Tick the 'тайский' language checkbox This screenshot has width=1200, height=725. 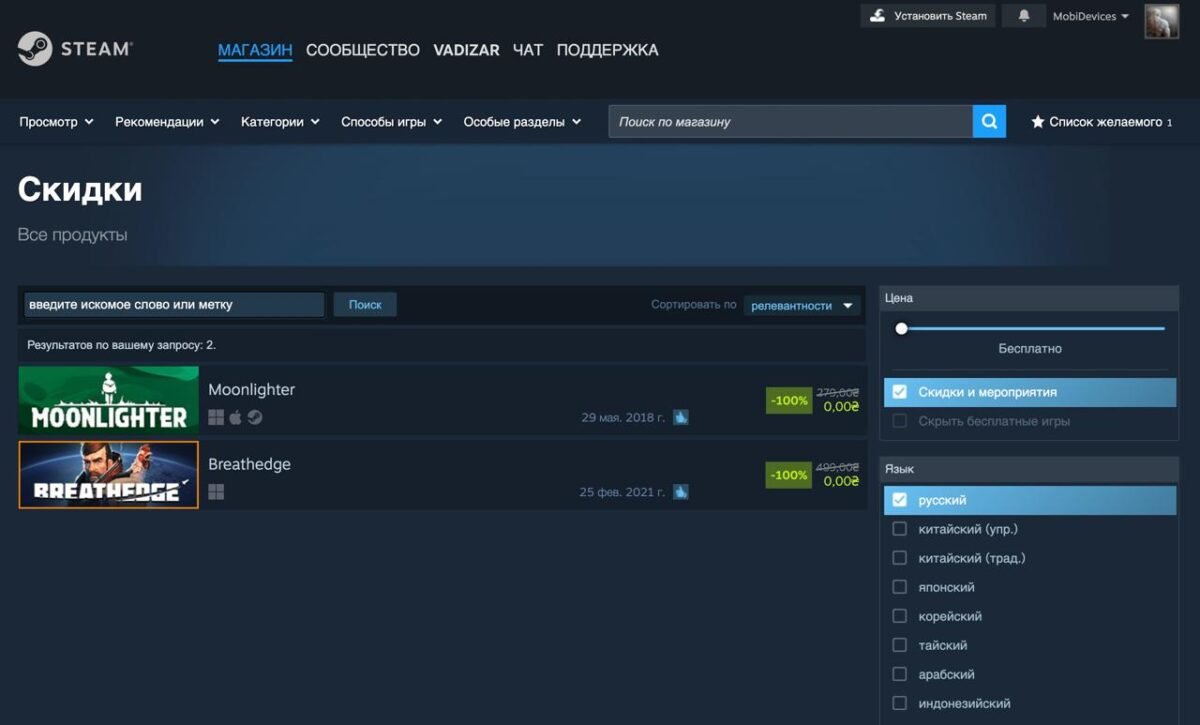click(x=899, y=645)
